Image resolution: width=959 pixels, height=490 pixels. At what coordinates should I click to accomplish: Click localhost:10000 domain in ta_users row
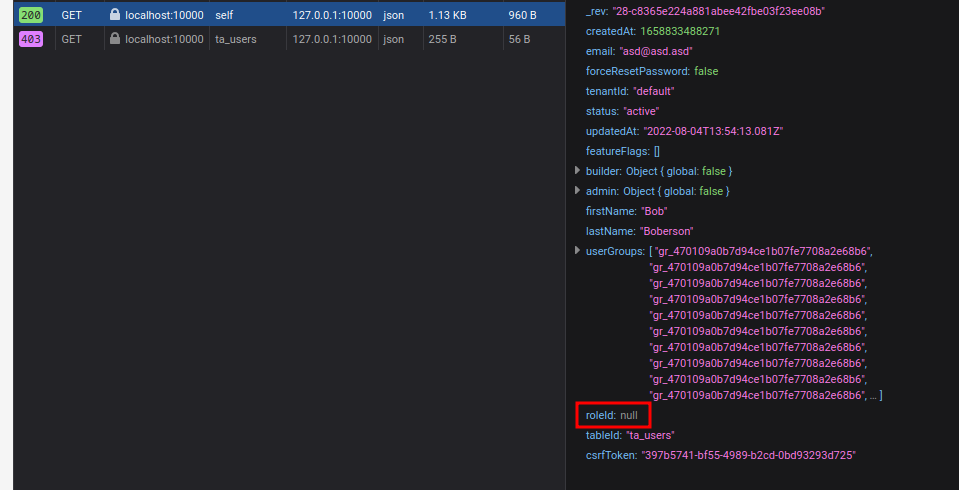pyautogui.click(x=165, y=39)
